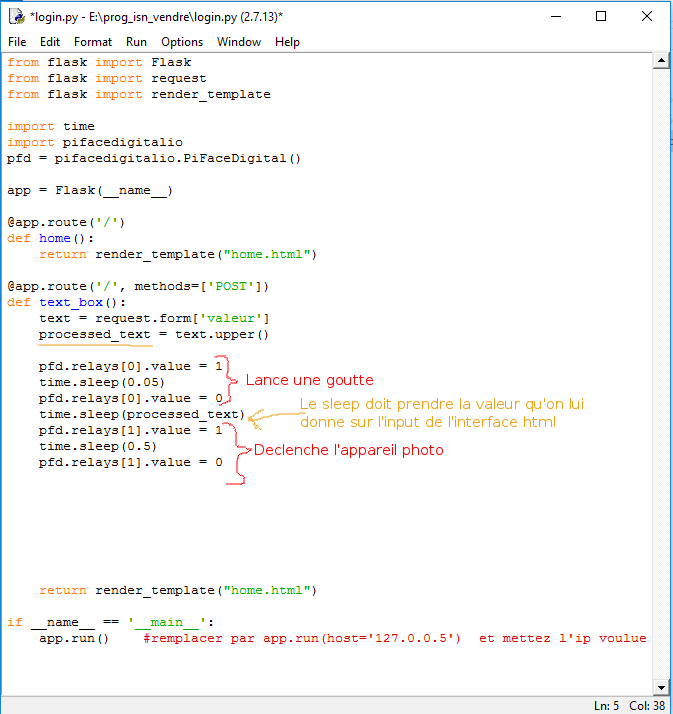Click the scroll up arrow of the editor

coord(661,61)
